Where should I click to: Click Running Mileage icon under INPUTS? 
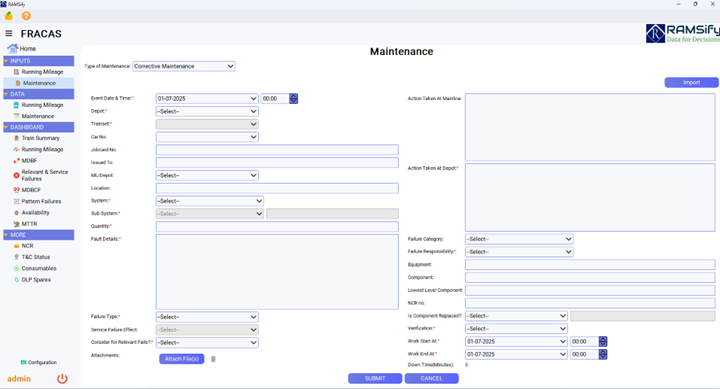[x=17, y=72]
